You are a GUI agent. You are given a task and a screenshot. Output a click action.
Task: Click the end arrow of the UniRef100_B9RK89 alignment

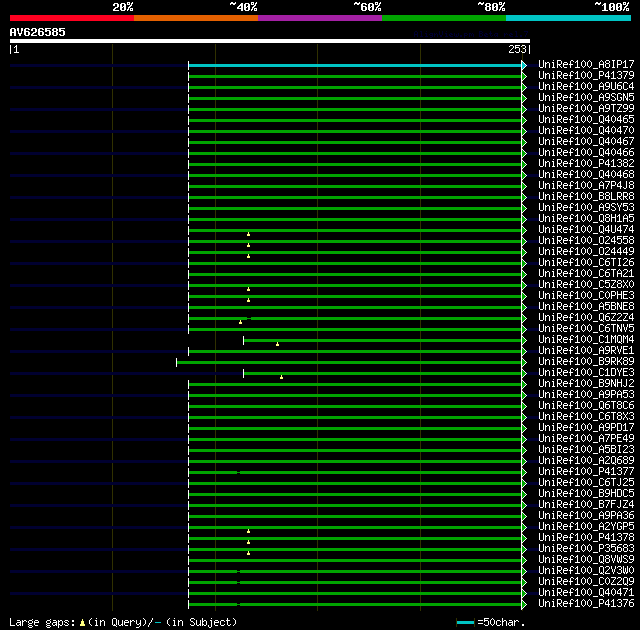click(524, 362)
